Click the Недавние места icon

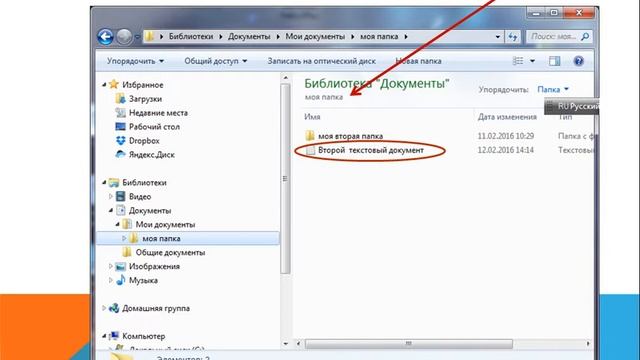tap(120, 112)
